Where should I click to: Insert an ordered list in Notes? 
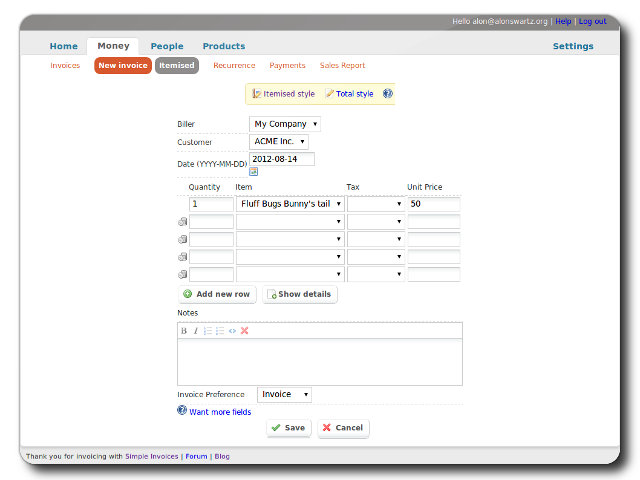(208, 331)
